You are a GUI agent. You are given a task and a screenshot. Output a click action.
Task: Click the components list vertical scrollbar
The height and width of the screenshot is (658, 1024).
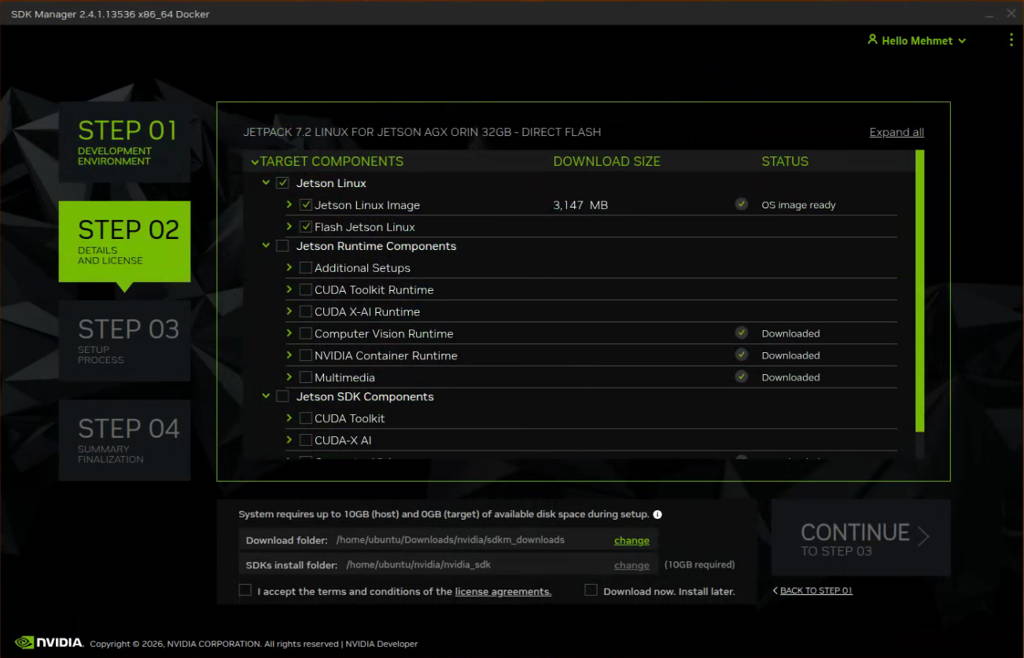click(920, 291)
